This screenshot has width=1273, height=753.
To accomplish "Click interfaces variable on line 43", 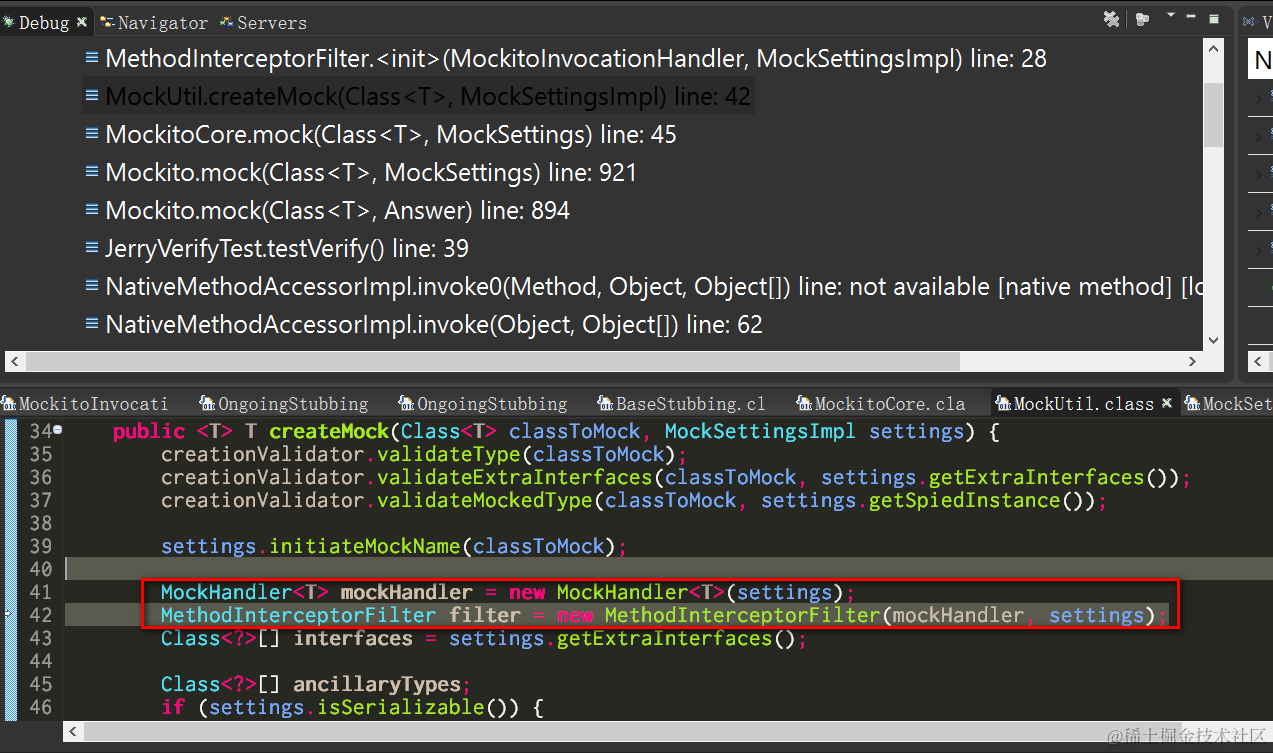I will coord(353,639).
